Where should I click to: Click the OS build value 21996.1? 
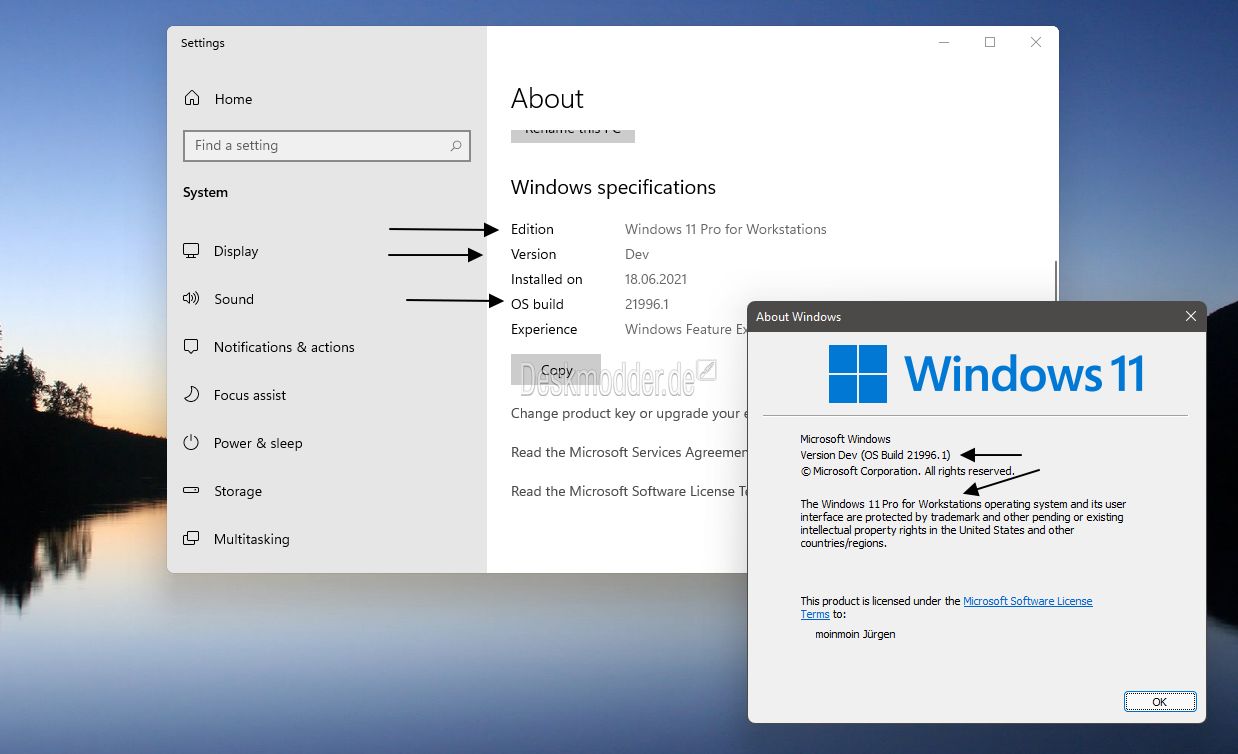point(647,304)
